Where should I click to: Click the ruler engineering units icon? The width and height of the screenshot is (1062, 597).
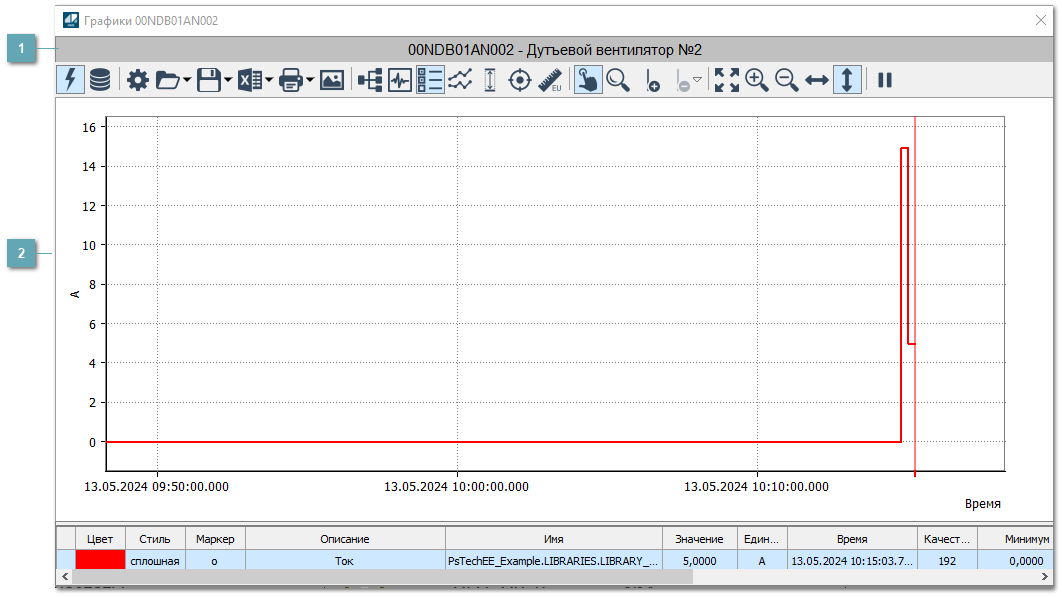550,81
